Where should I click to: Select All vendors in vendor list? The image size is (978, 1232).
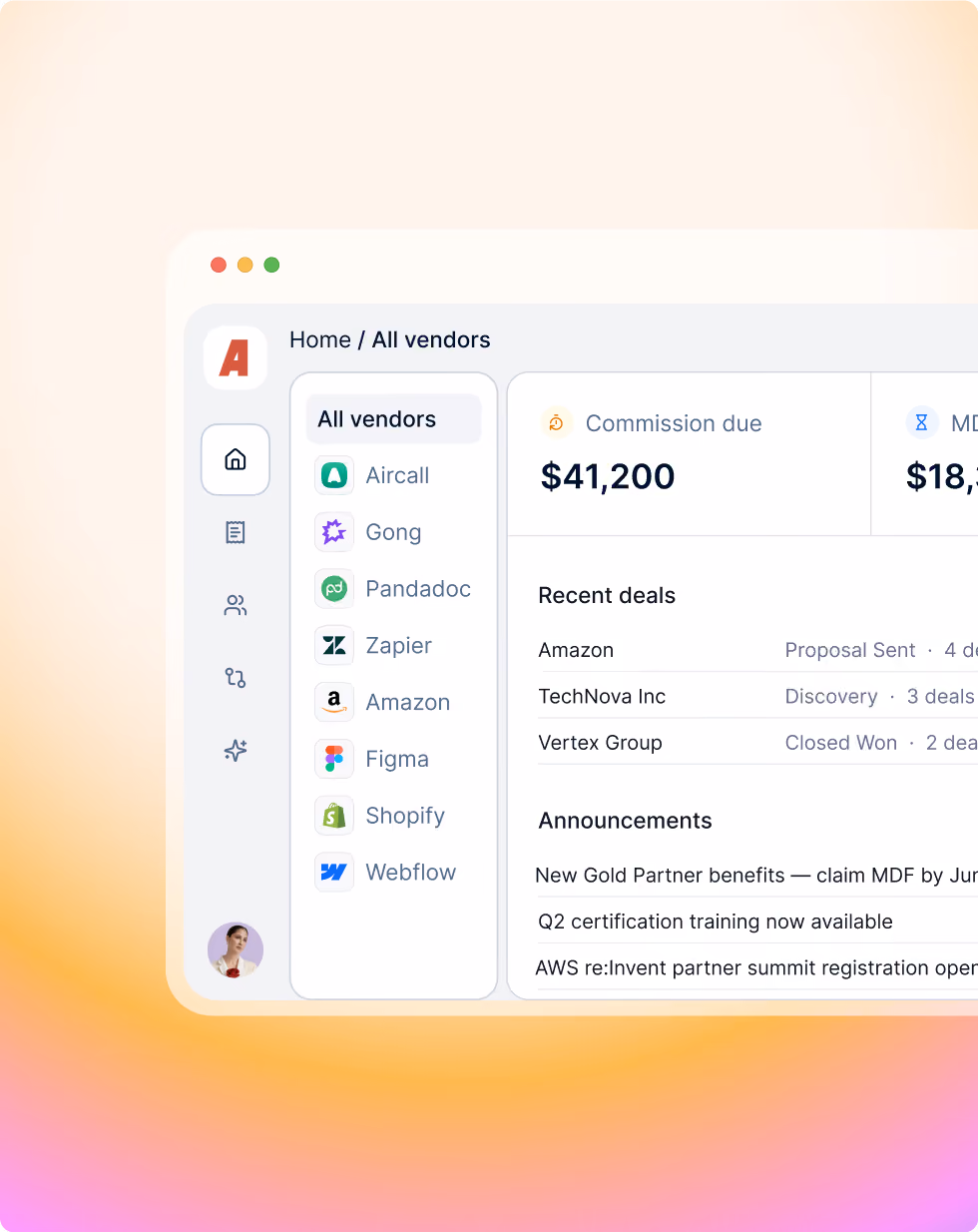coord(393,419)
